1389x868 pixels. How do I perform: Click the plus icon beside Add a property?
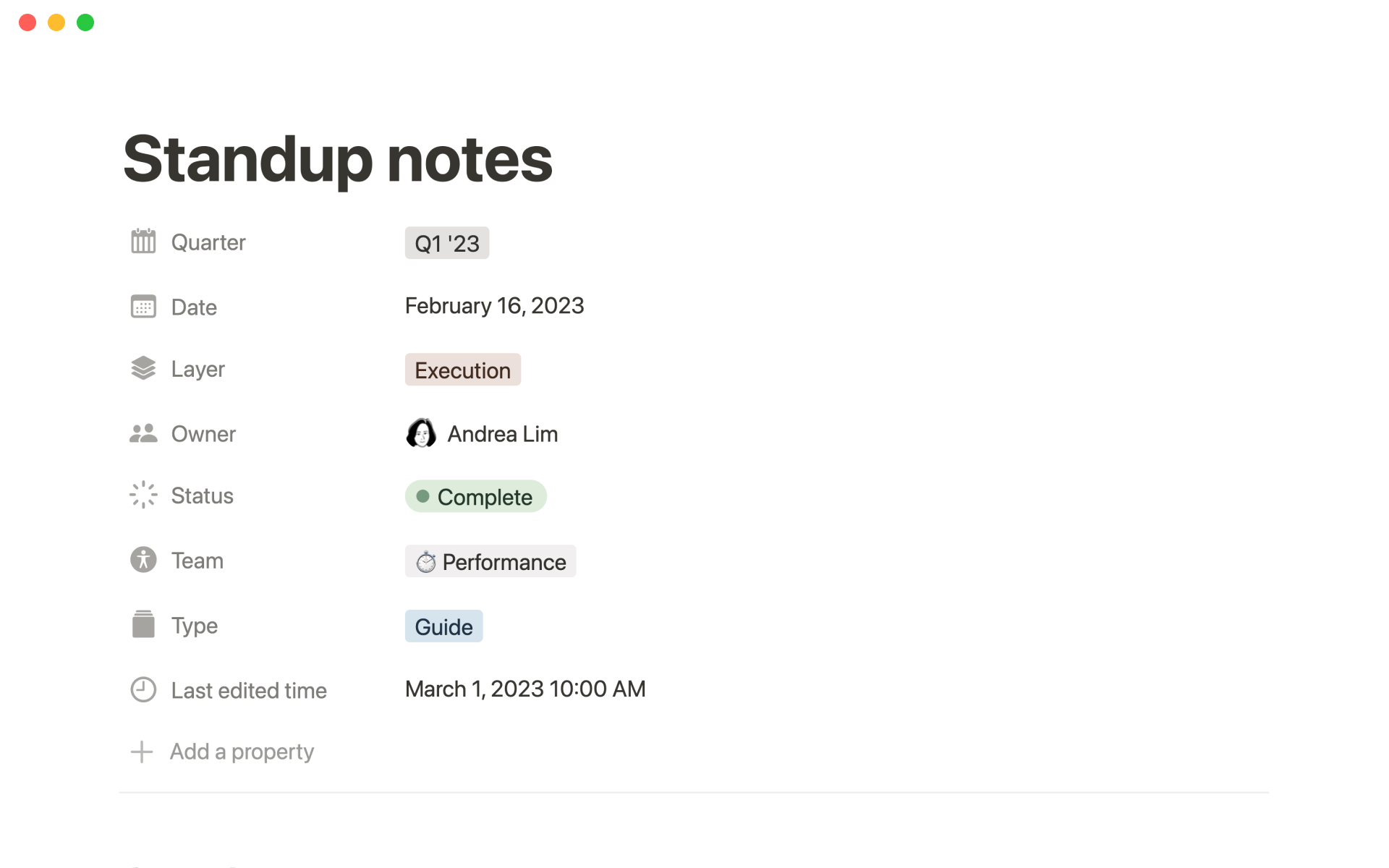tap(142, 752)
